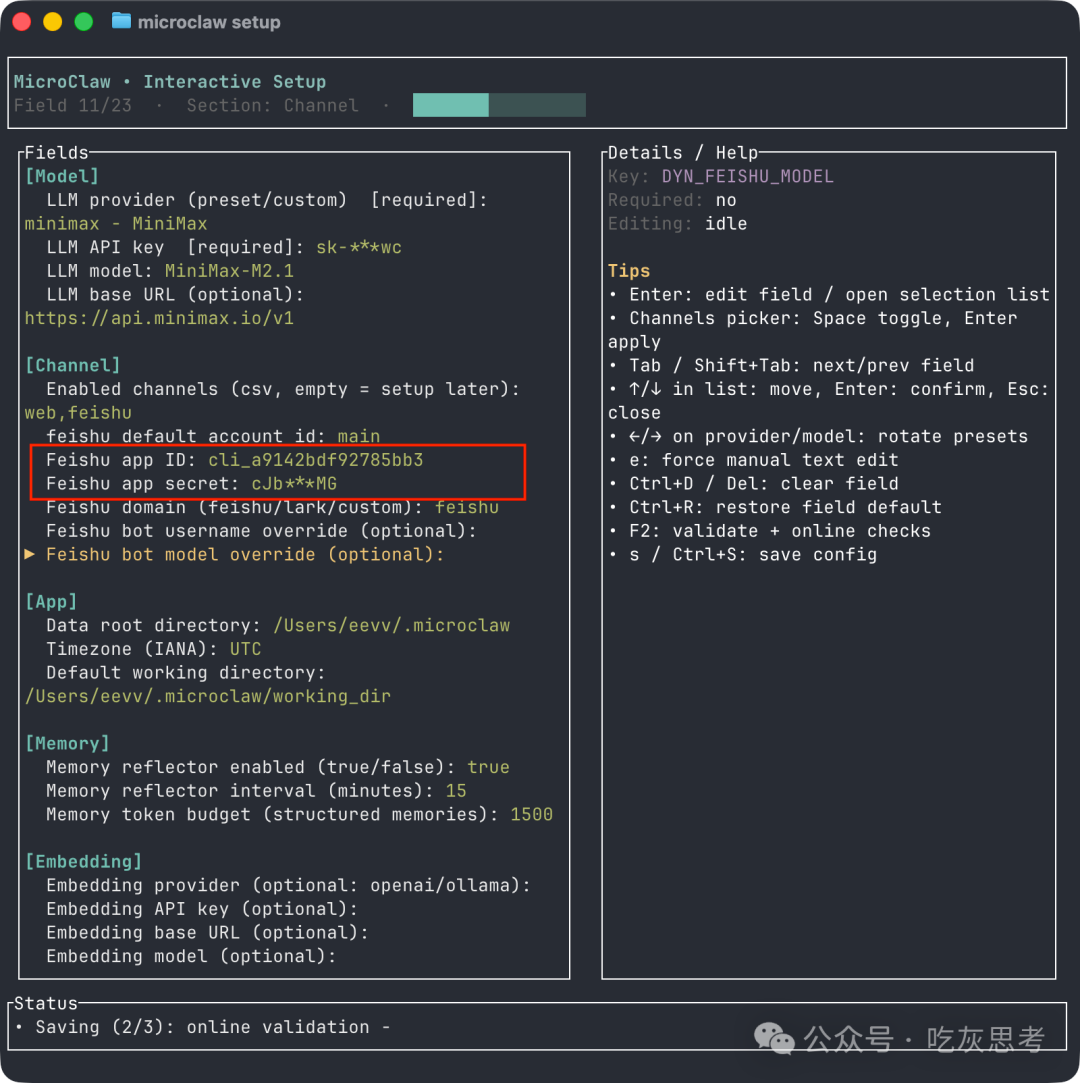Select the Embedding API key field
Viewport: 1080px width, 1083px height.
[x=202, y=909]
